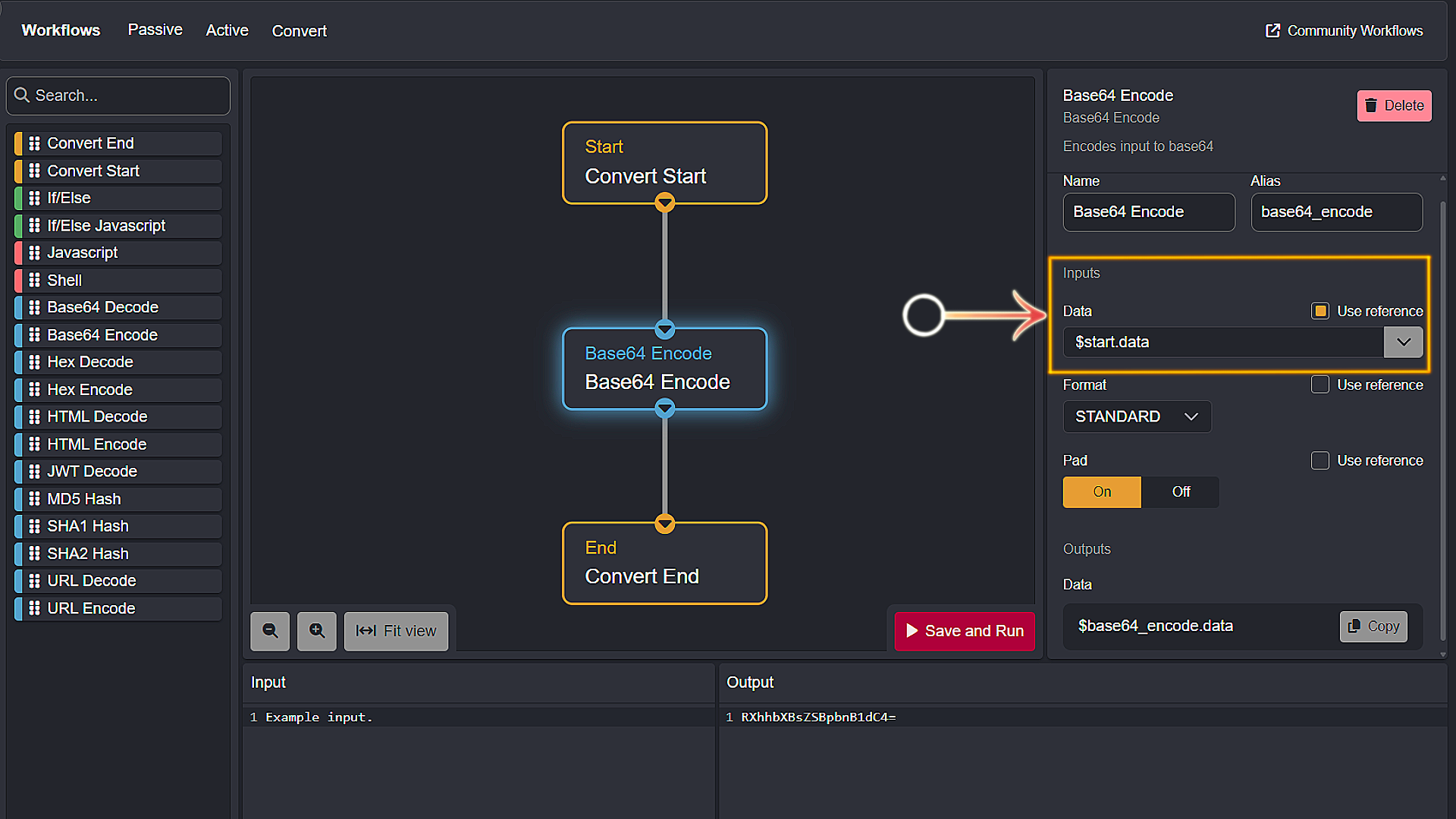Click the If/Else node icon in sidebar

pyautogui.click(x=33, y=197)
